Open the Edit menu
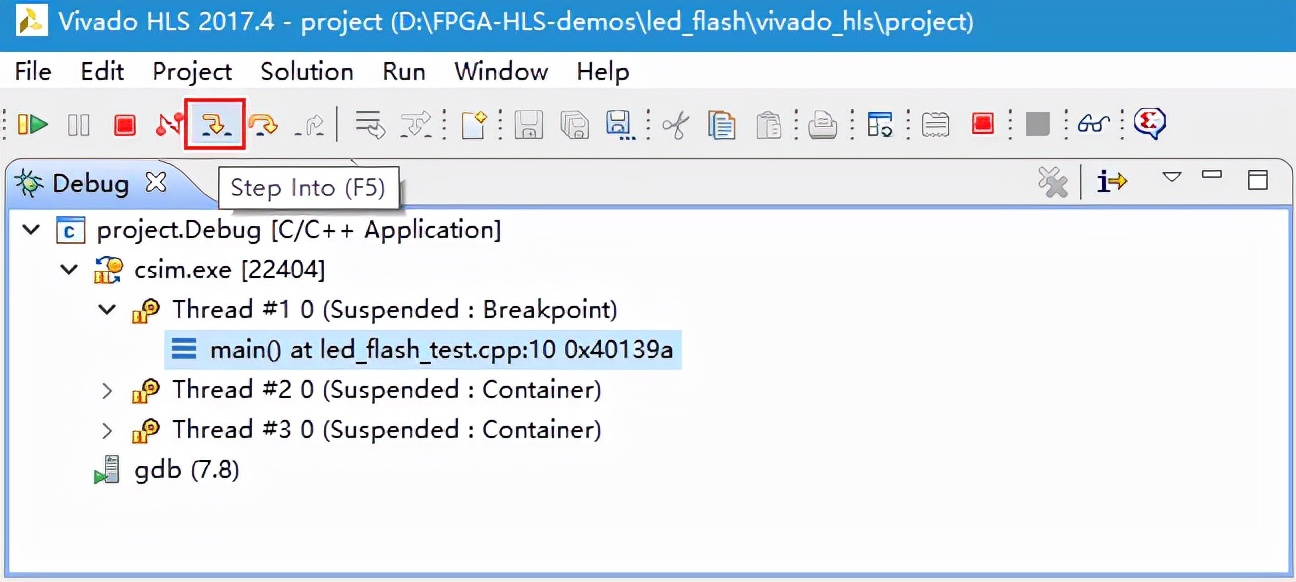 [x=102, y=72]
